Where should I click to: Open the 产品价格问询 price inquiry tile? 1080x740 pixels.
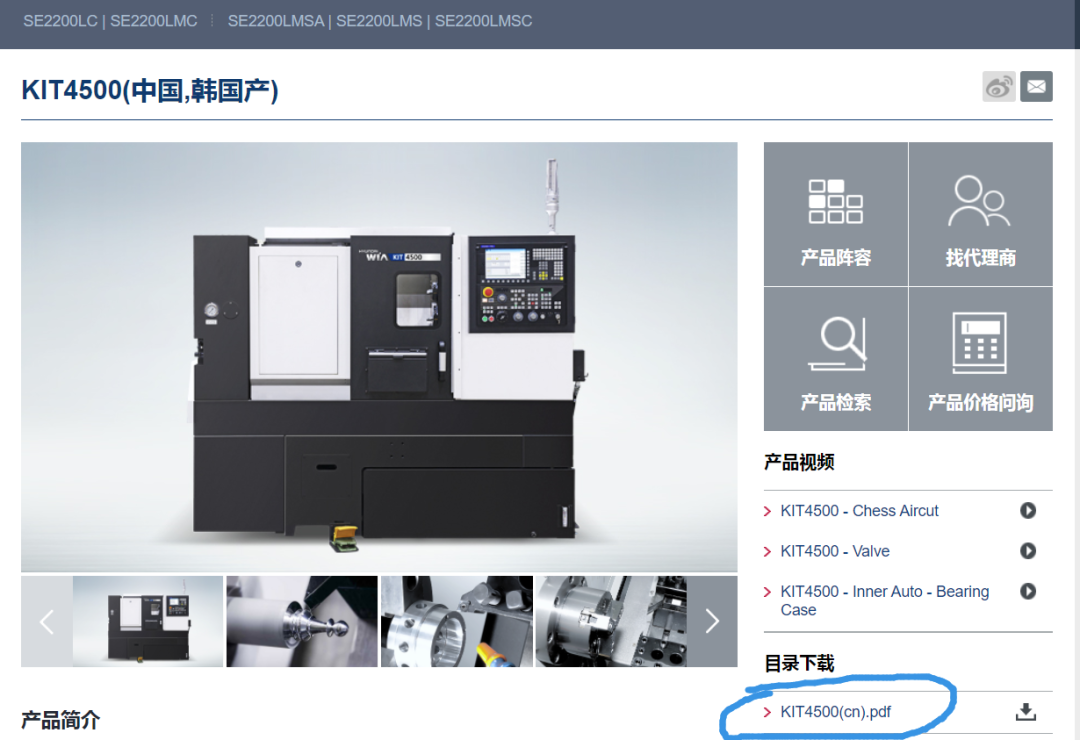[x=981, y=359]
